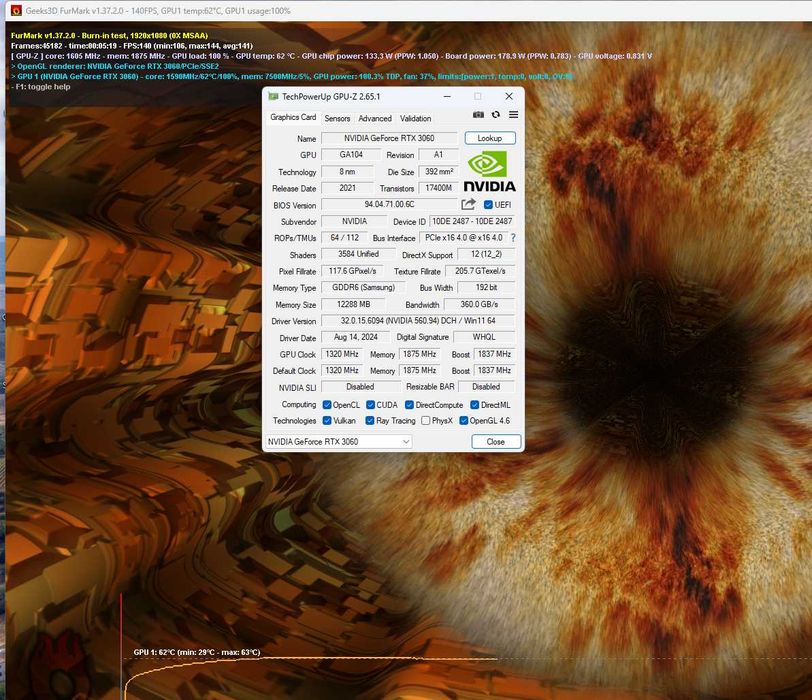Toggle the Vulkan checkbox
Screen dimensions: 812x700
click(x=327, y=421)
